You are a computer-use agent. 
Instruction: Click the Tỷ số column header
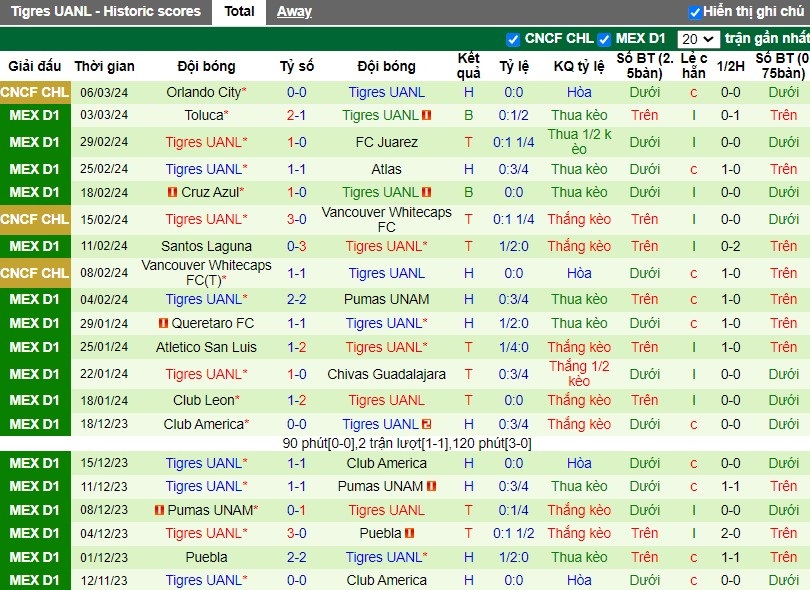coord(297,66)
